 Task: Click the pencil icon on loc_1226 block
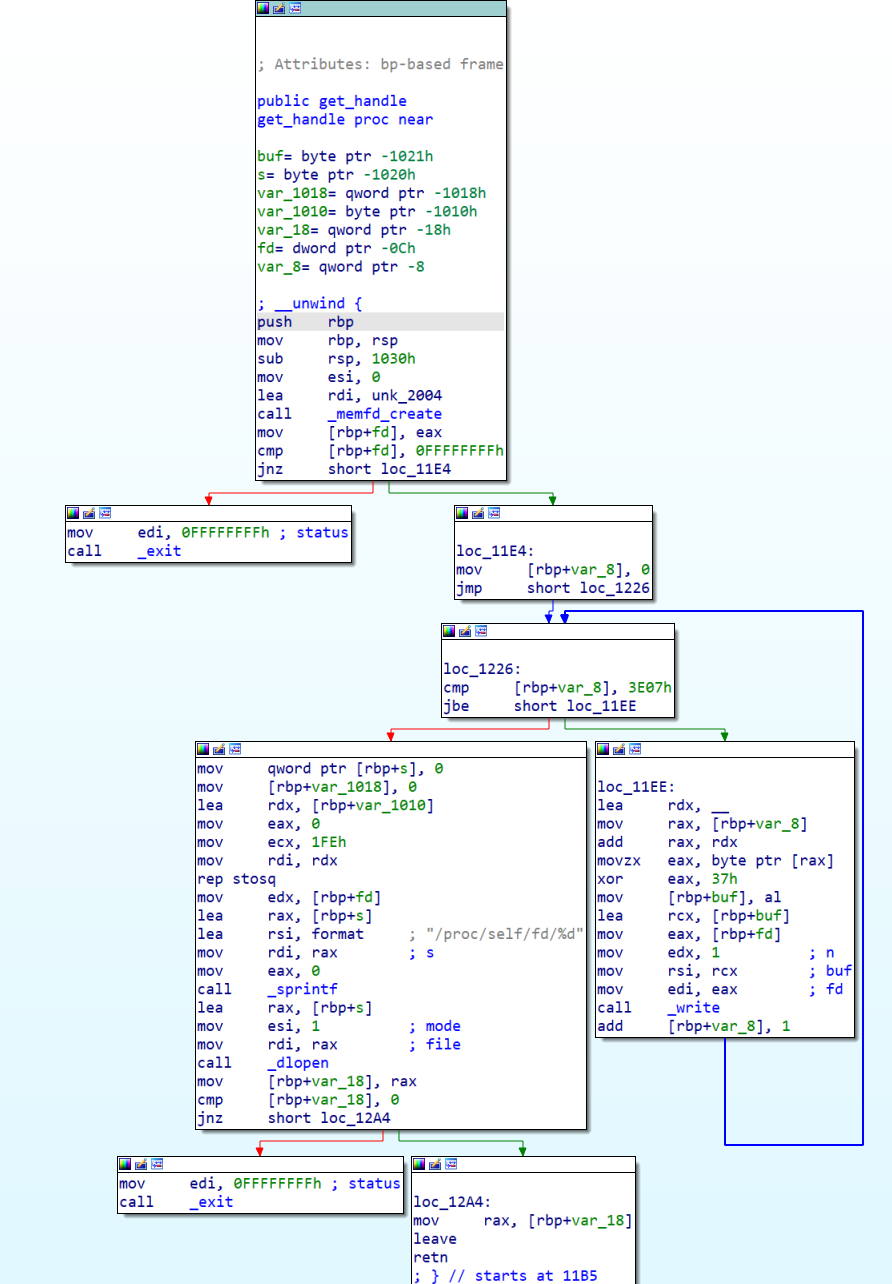(x=464, y=631)
